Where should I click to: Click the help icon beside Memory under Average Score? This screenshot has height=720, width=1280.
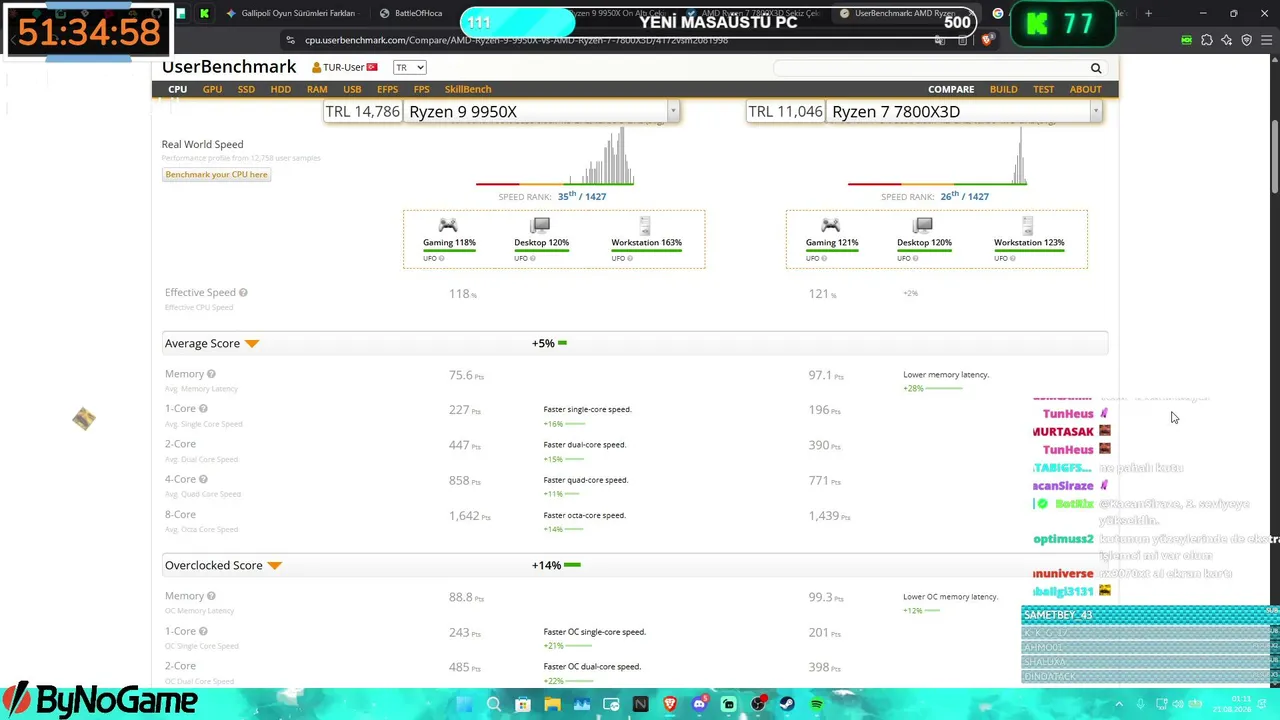point(211,374)
